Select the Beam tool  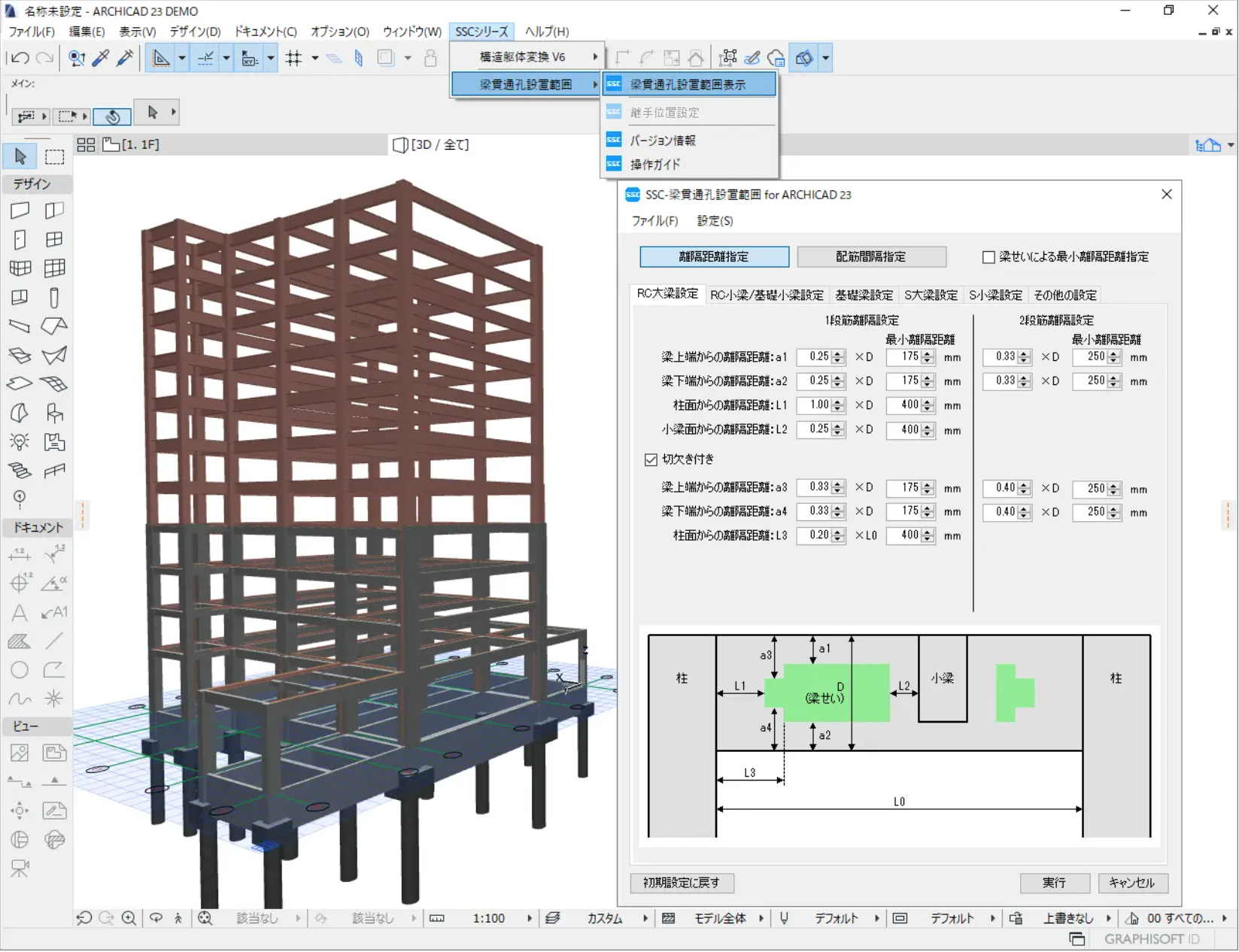coord(20,326)
